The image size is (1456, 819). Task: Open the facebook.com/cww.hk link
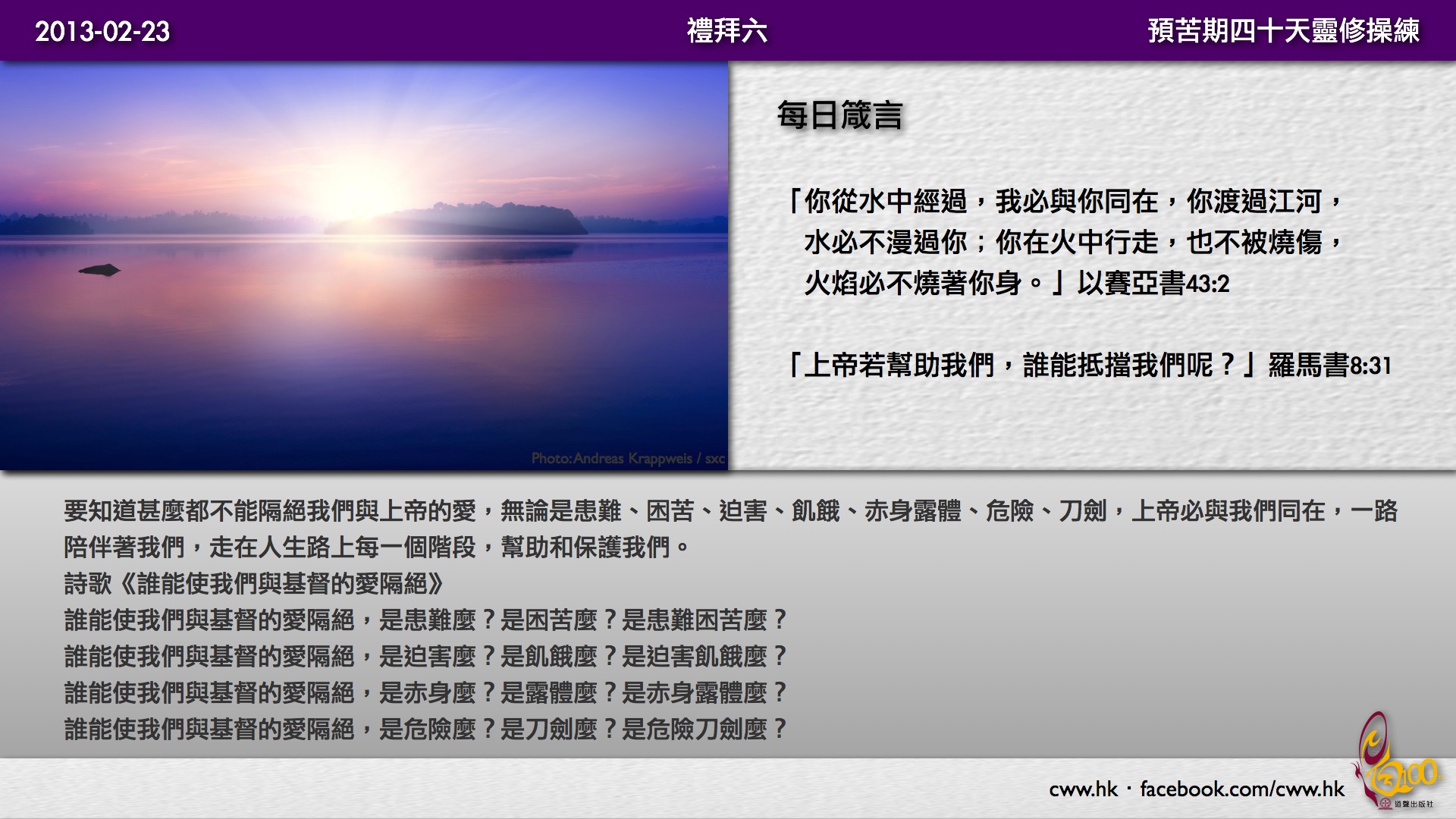tap(1241, 789)
